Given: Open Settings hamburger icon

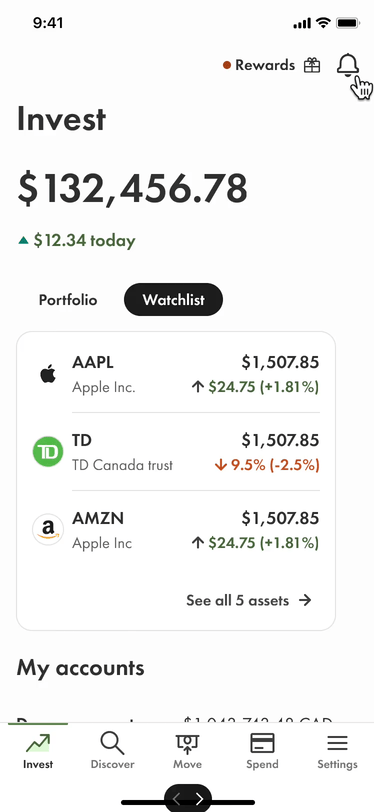Looking at the screenshot, I should [x=337, y=744].
